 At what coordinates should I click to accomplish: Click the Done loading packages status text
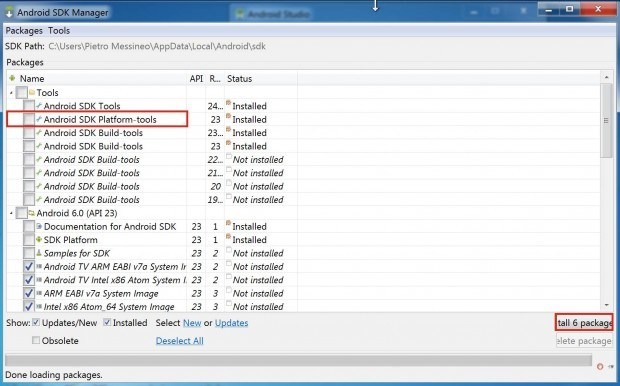[54, 375]
